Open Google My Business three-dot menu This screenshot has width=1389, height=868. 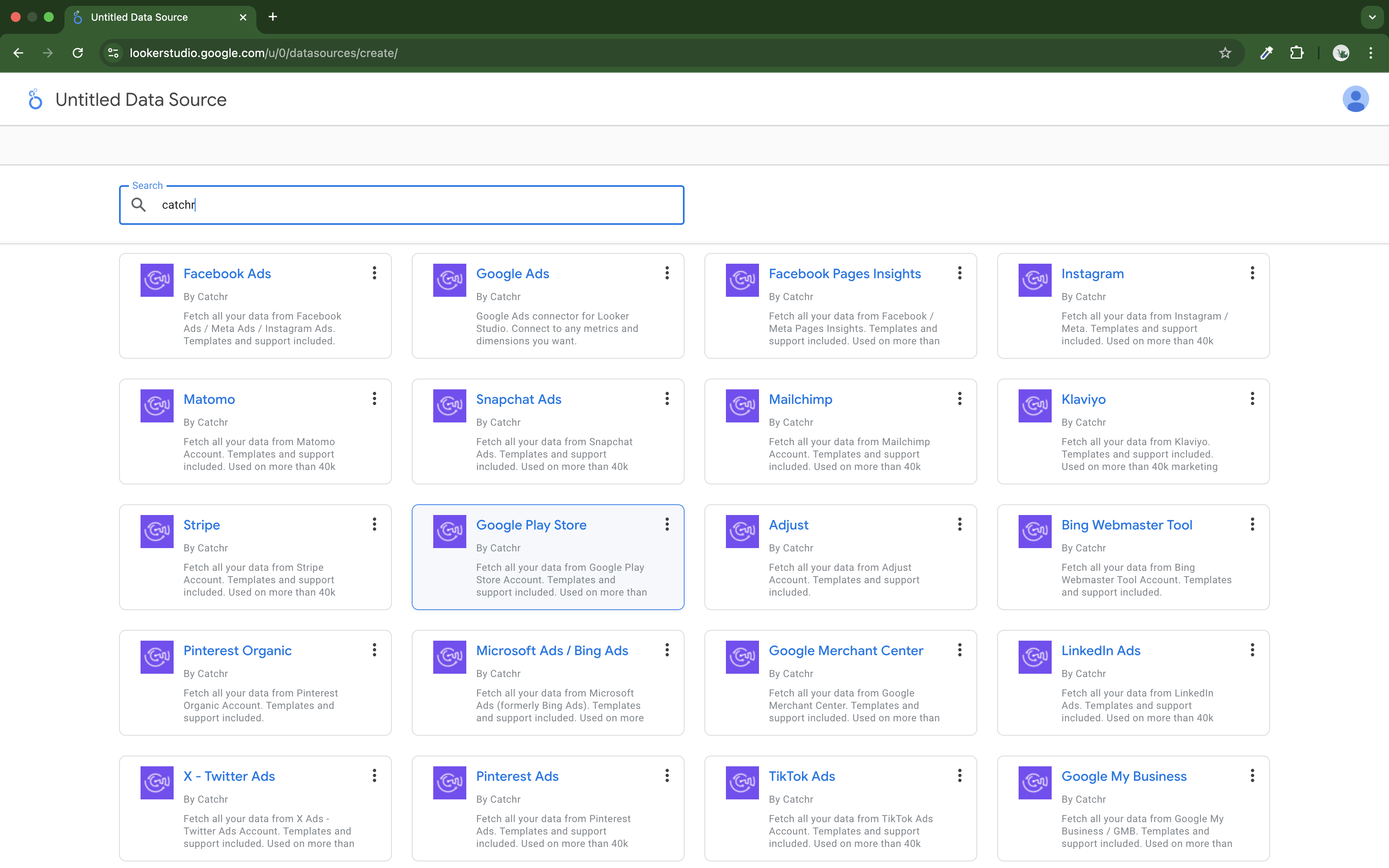point(1253,776)
